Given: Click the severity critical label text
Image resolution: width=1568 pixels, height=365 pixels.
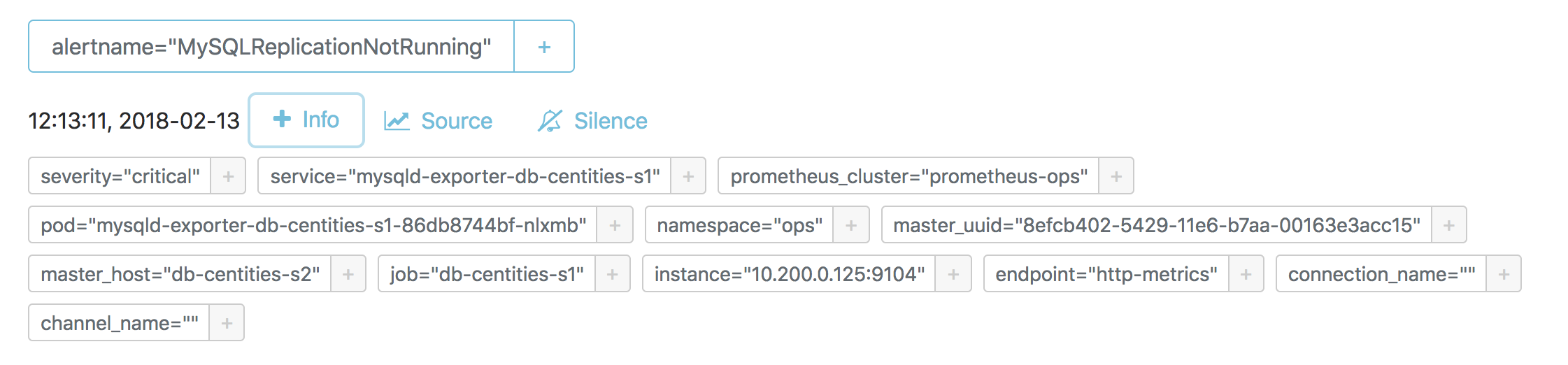Looking at the screenshot, I should (120, 176).
